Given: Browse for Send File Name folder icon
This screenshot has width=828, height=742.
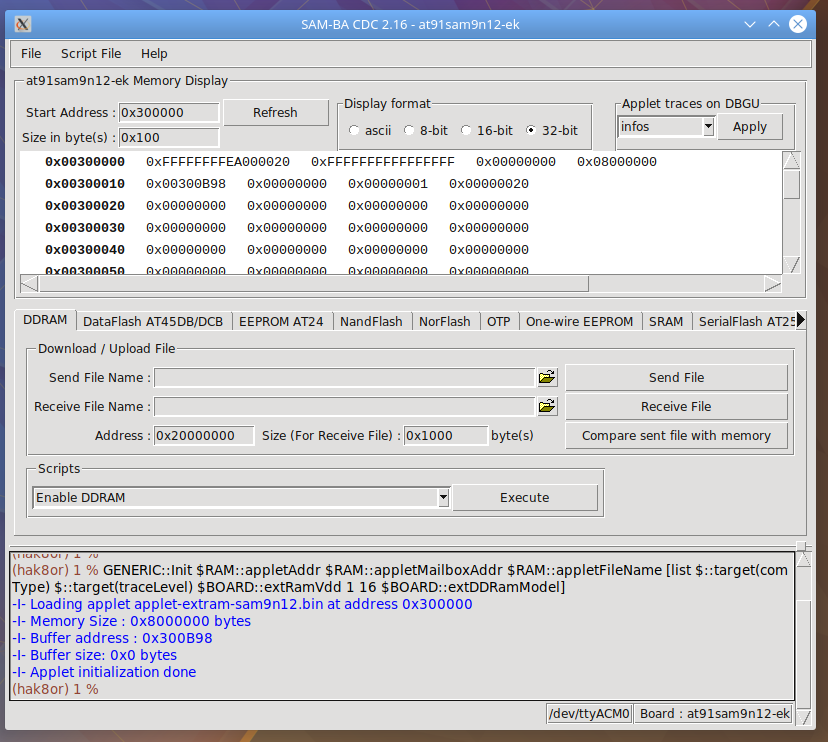Looking at the screenshot, I should tap(547, 377).
